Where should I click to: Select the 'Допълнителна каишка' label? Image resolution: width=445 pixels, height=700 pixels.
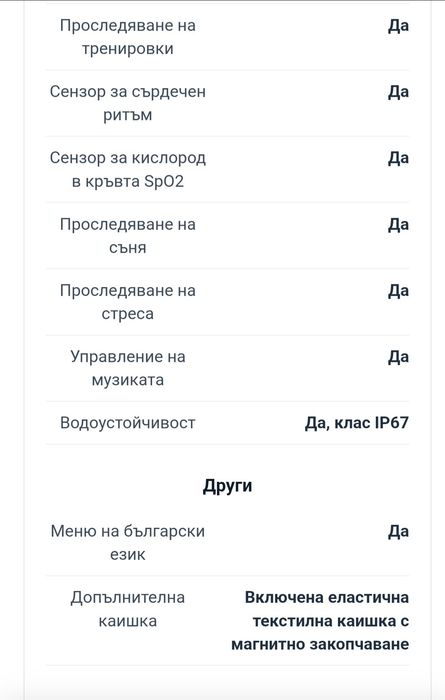click(x=128, y=609)
